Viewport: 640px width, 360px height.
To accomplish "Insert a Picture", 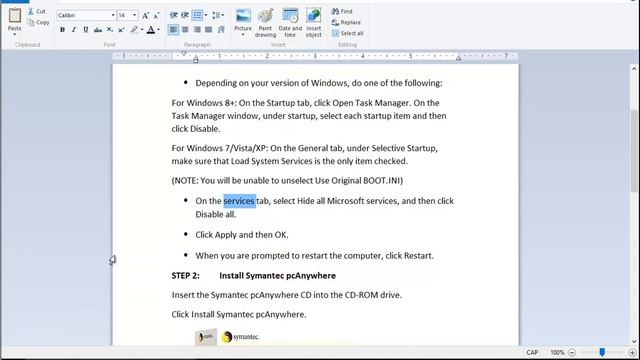I will point(243,21).
